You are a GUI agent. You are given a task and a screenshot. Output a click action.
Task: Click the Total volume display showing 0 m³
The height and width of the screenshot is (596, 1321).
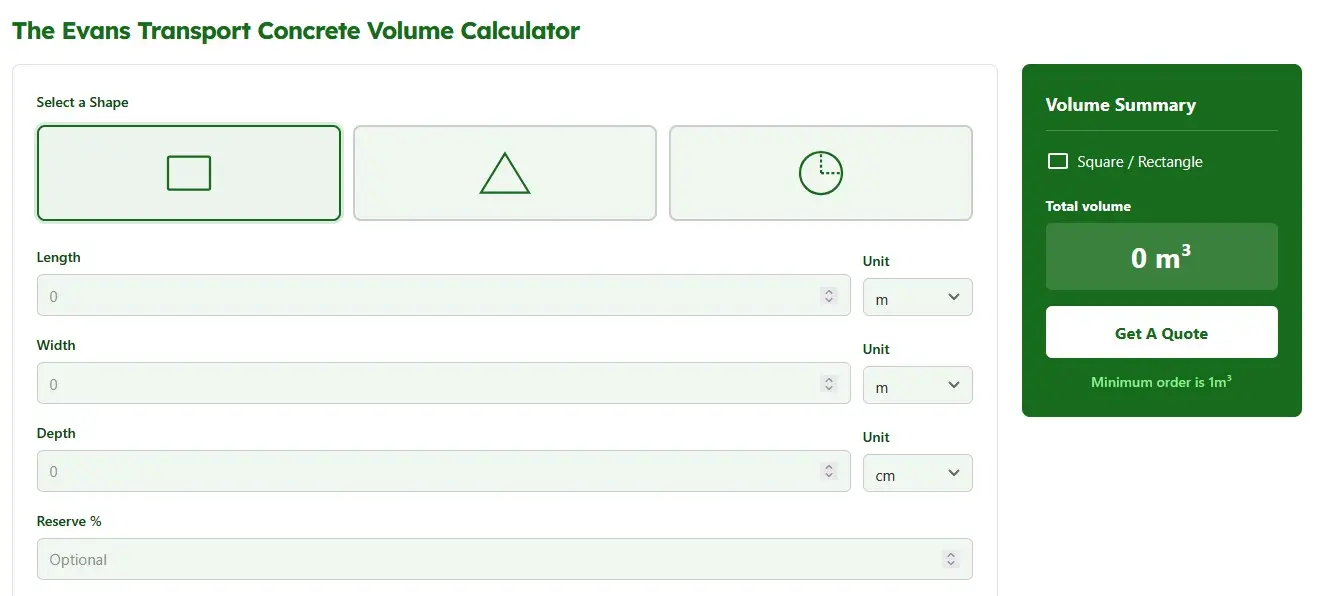pos(1161,257)
